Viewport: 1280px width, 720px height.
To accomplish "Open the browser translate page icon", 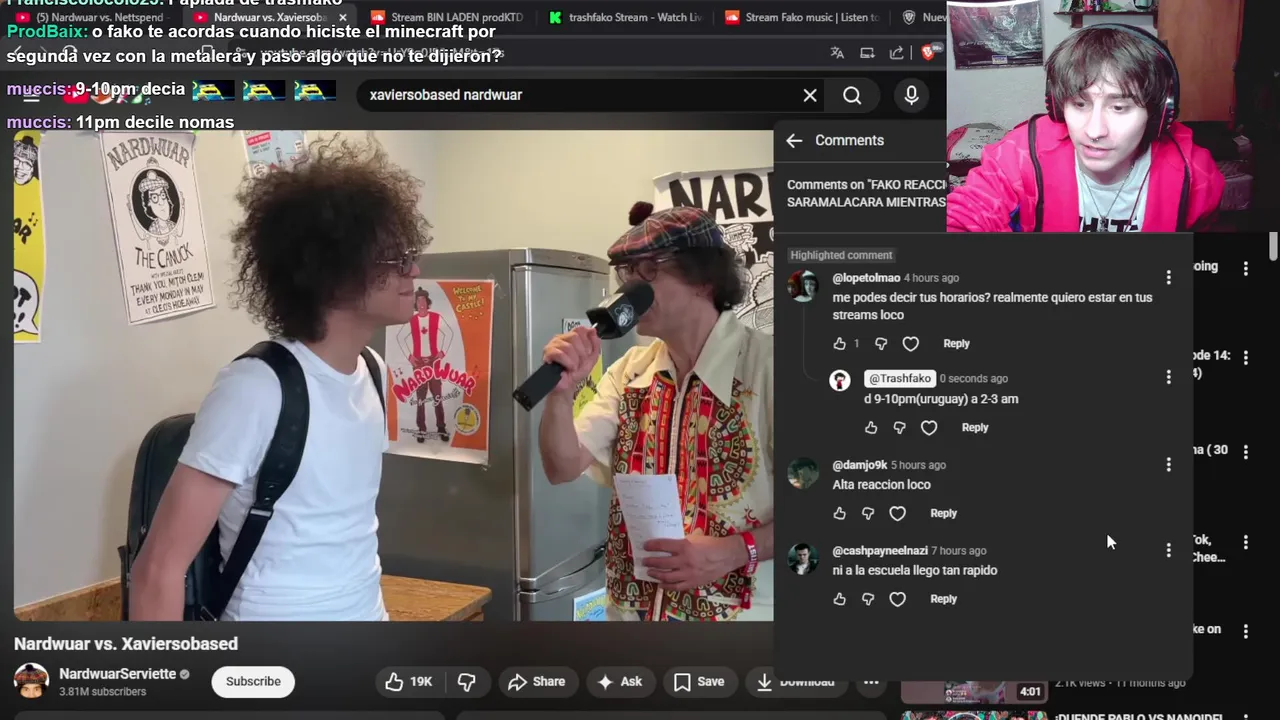I will click(x=837, y=53).
